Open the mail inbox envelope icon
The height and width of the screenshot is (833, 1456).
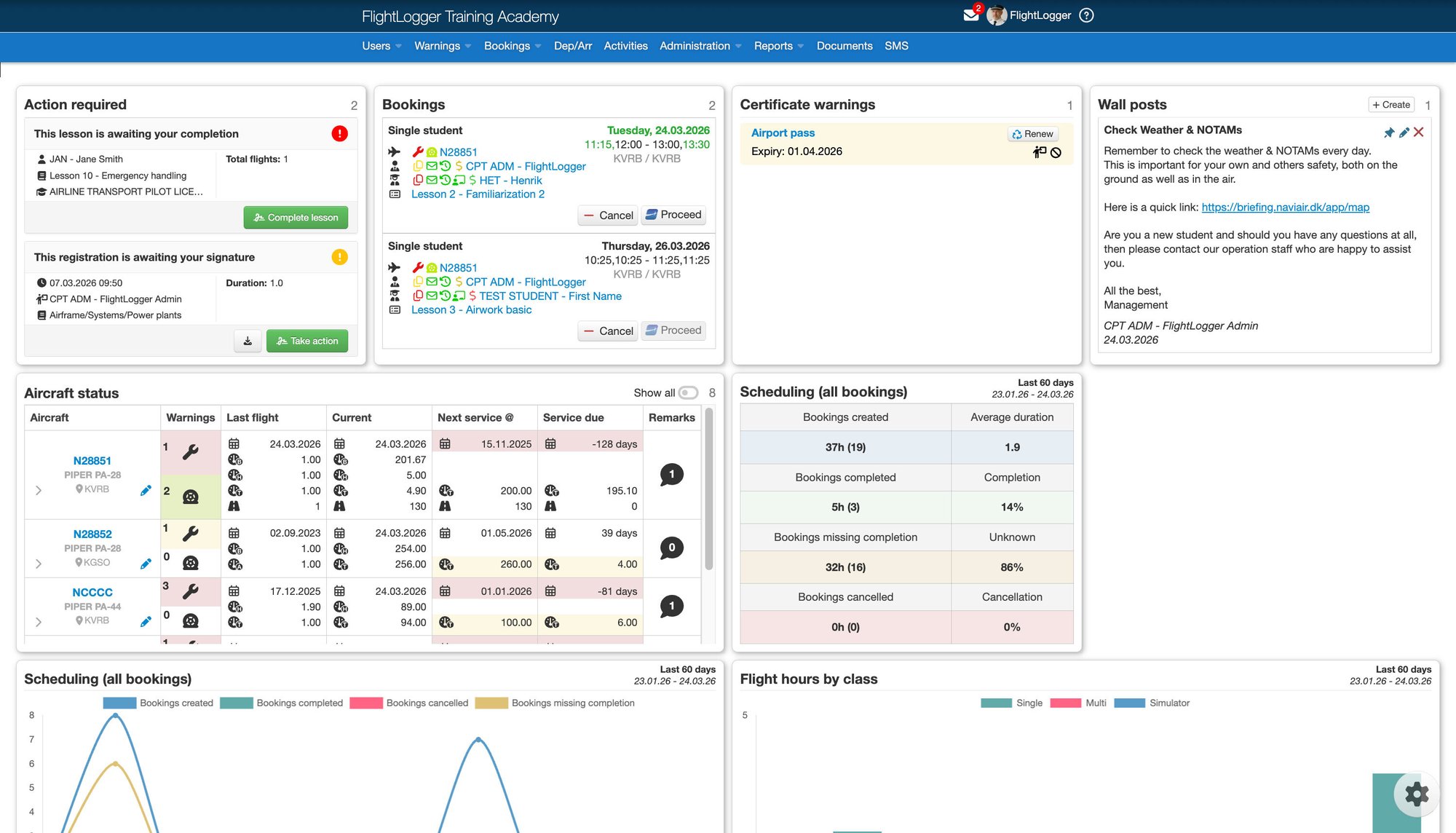(970, 15)
